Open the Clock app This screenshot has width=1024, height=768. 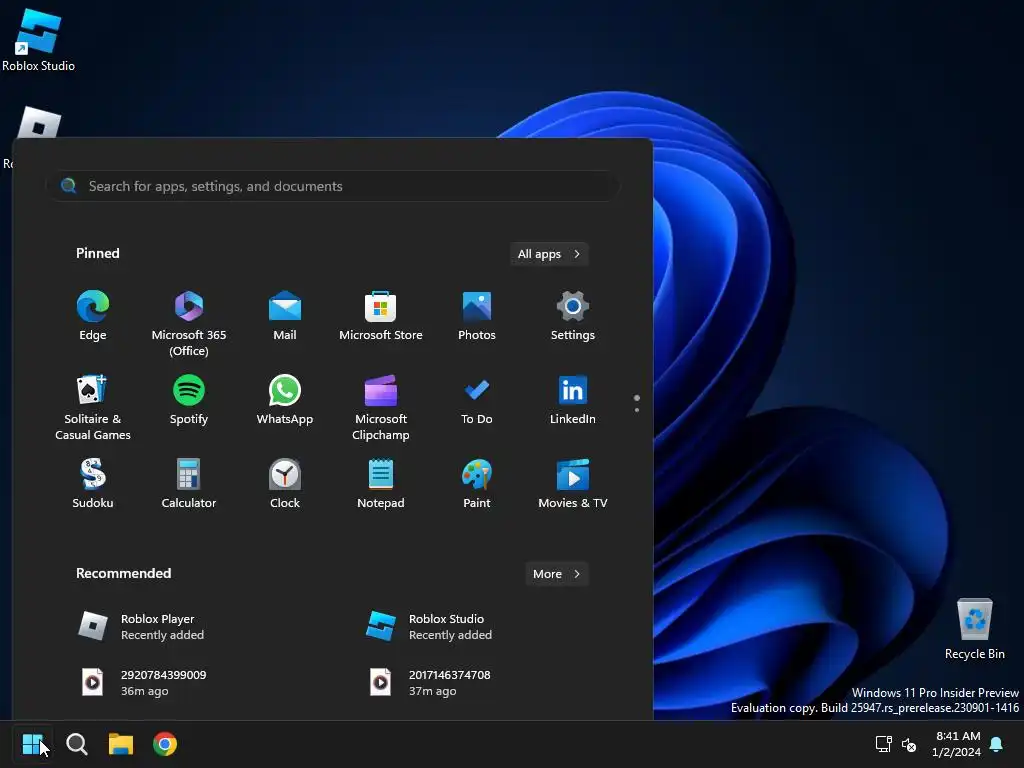[285, 484]
